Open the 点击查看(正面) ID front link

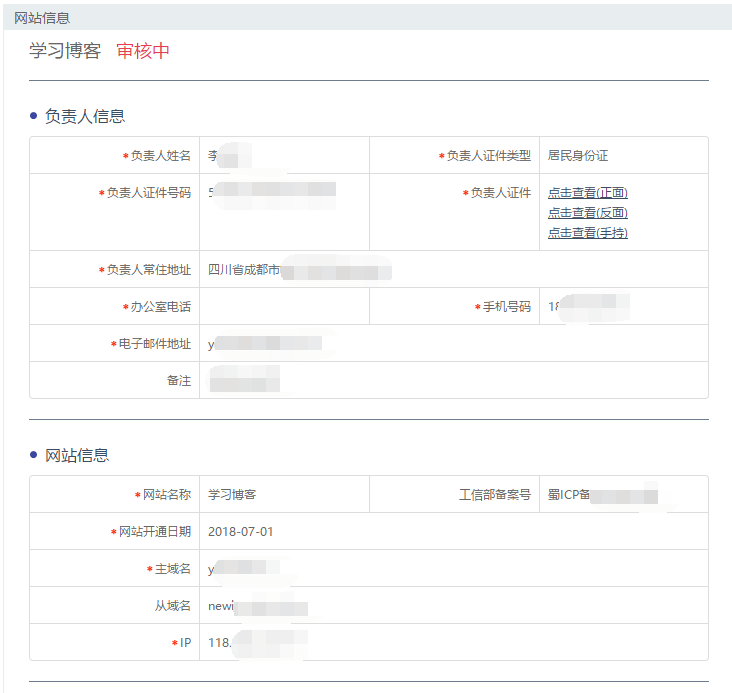click(x=587, y=193)
